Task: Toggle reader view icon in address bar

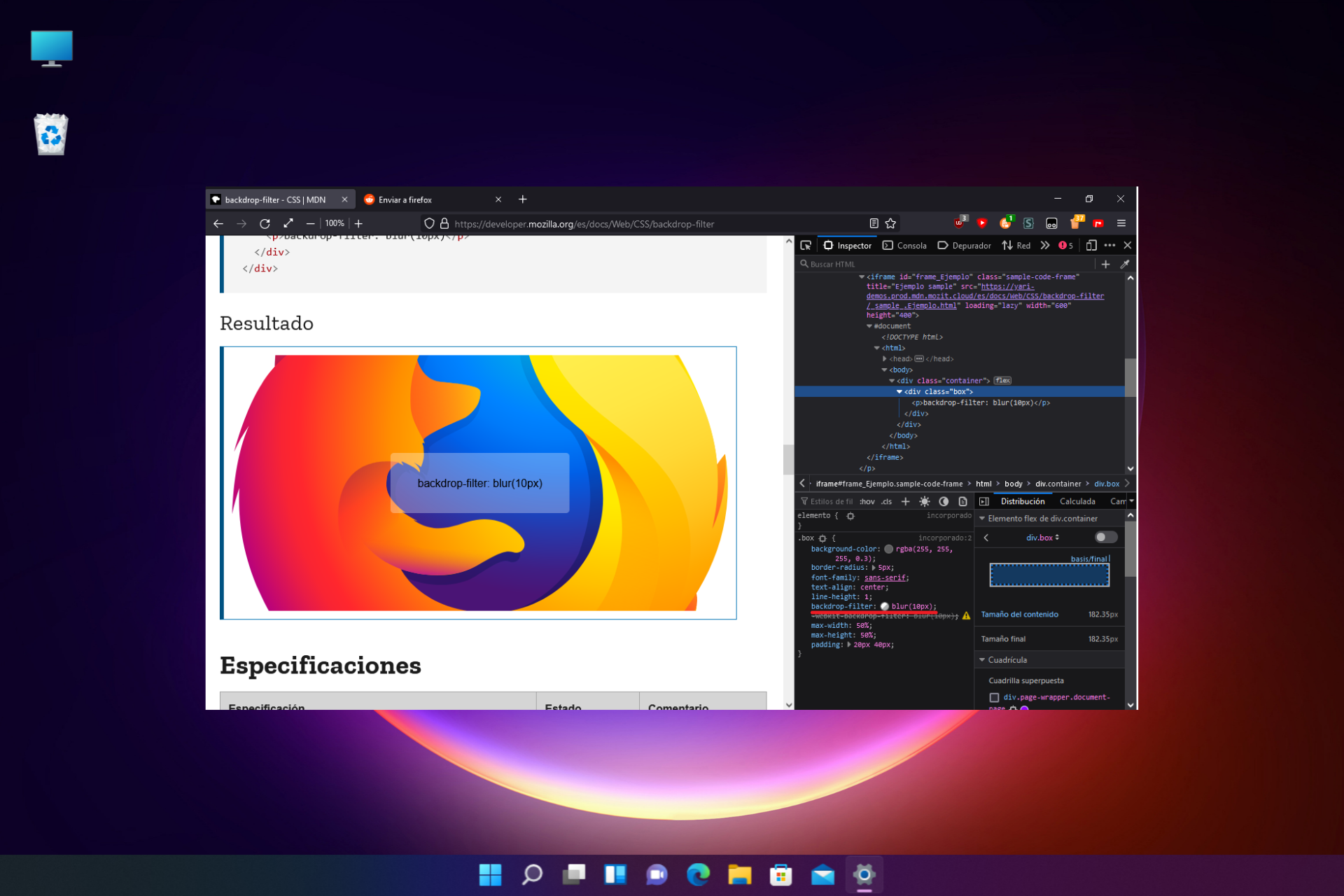Action: tap(874, 223)
